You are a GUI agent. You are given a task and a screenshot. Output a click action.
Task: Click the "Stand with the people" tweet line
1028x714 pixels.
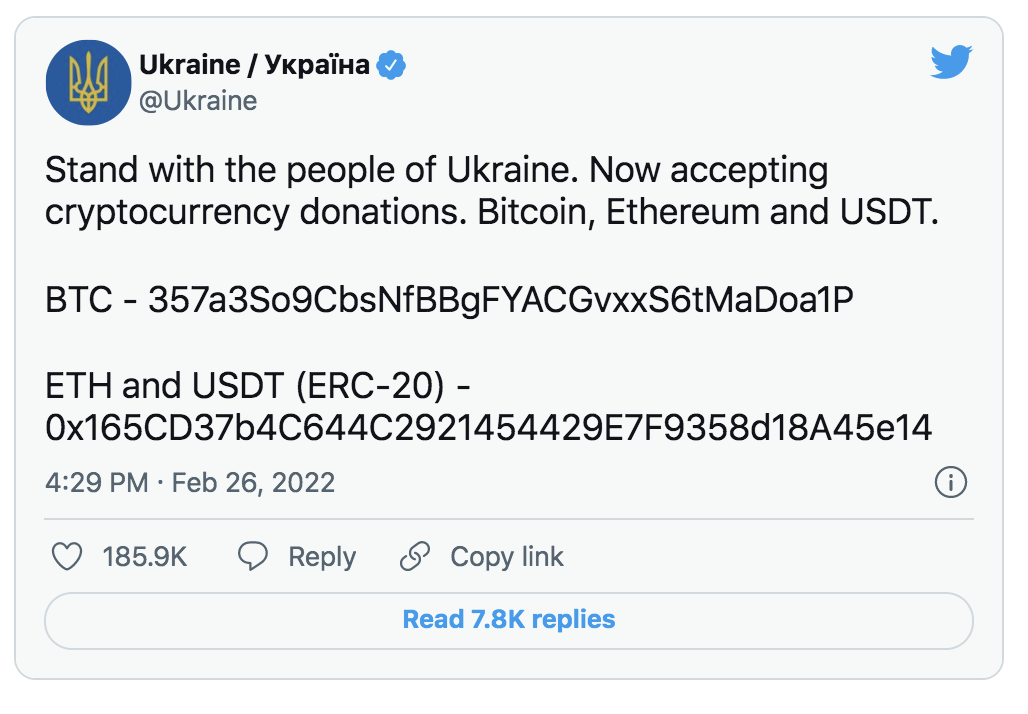tap(436, 171)
